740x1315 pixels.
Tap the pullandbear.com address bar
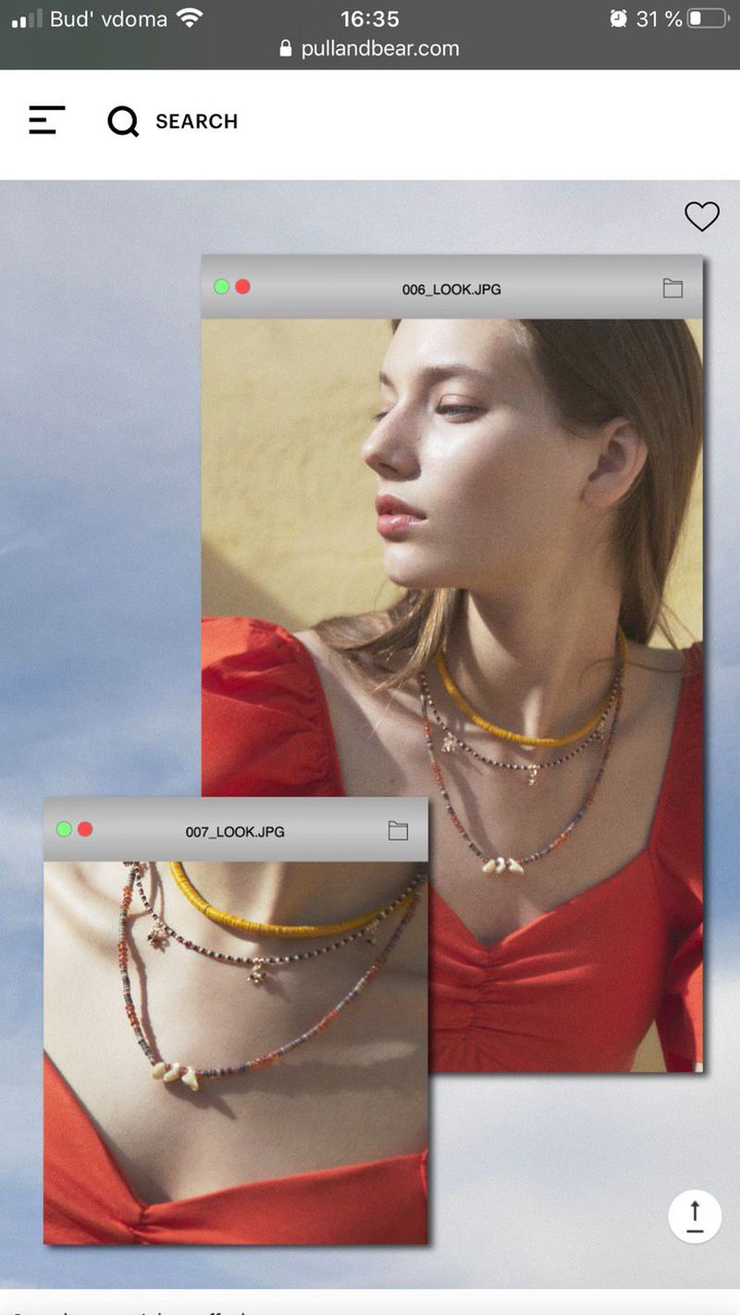click(x=370, y=48)
